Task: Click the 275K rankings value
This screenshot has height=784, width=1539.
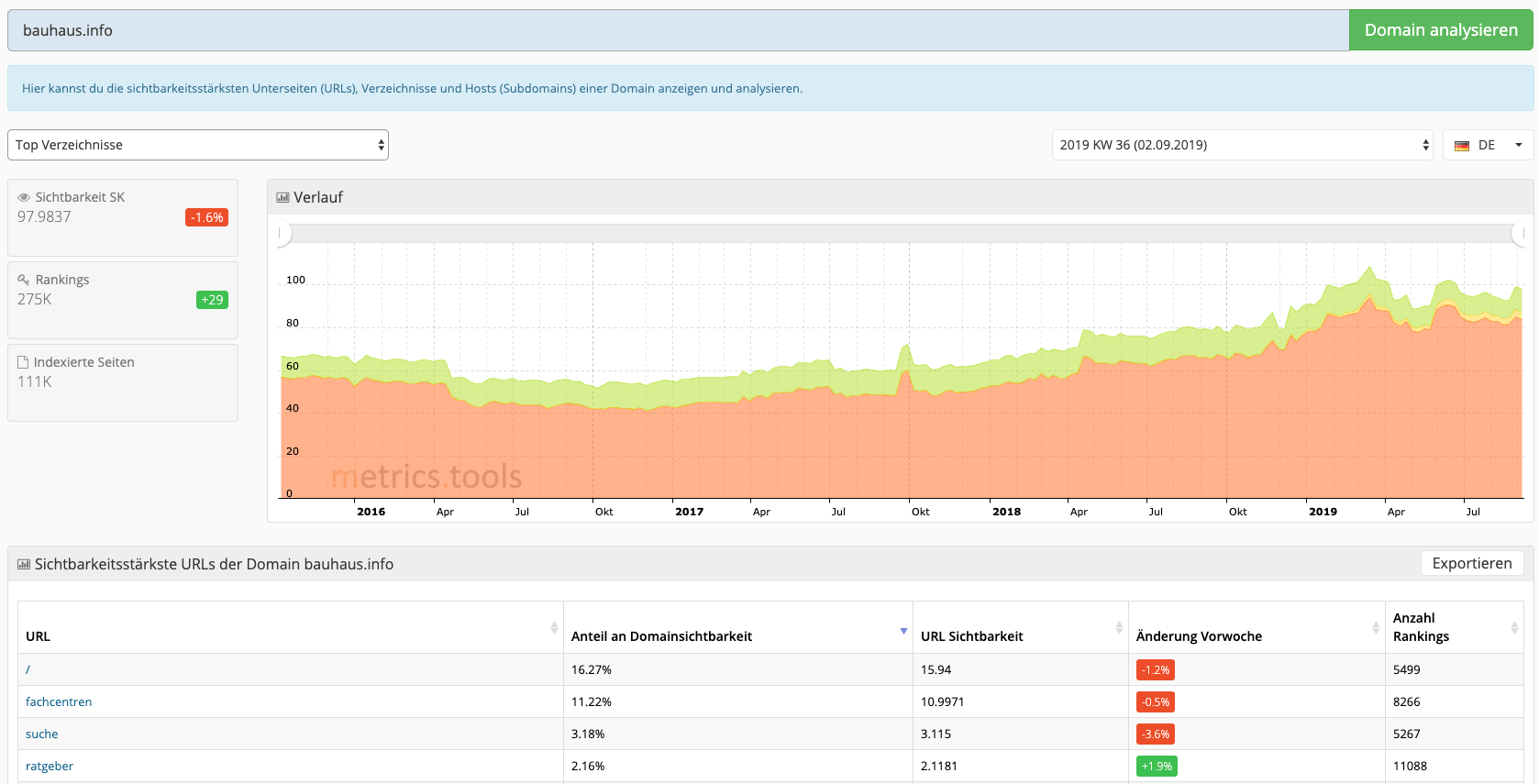Action: coord(35,300)
